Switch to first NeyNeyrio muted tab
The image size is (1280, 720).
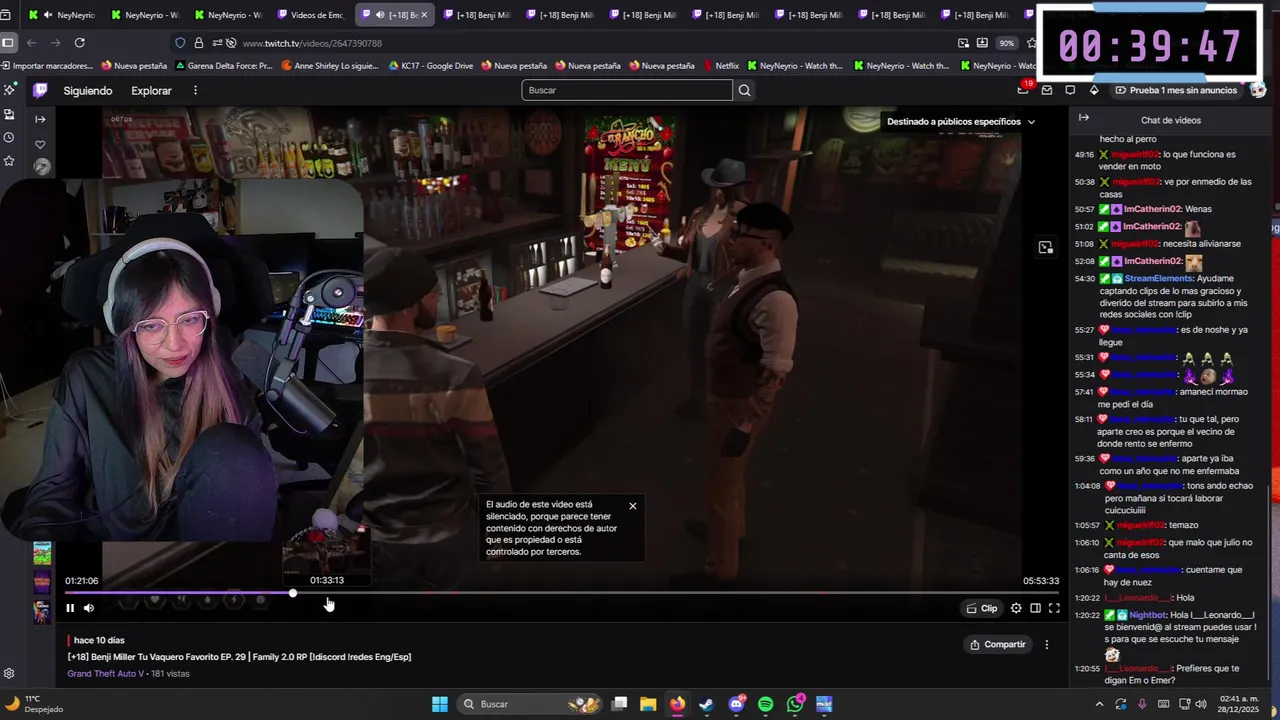tap(63, 15)
